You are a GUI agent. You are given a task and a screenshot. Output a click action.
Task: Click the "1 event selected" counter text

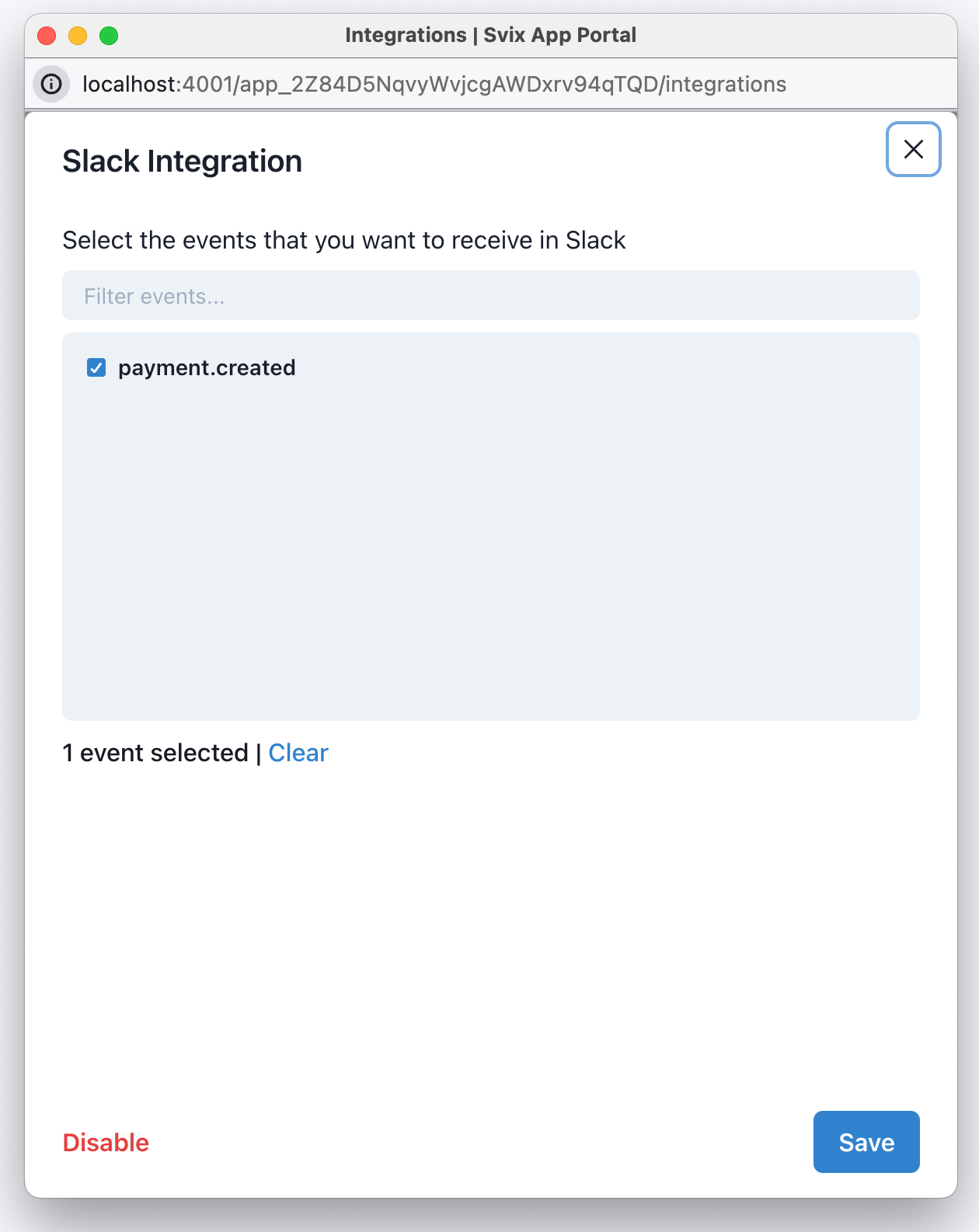tap(155, 753)
